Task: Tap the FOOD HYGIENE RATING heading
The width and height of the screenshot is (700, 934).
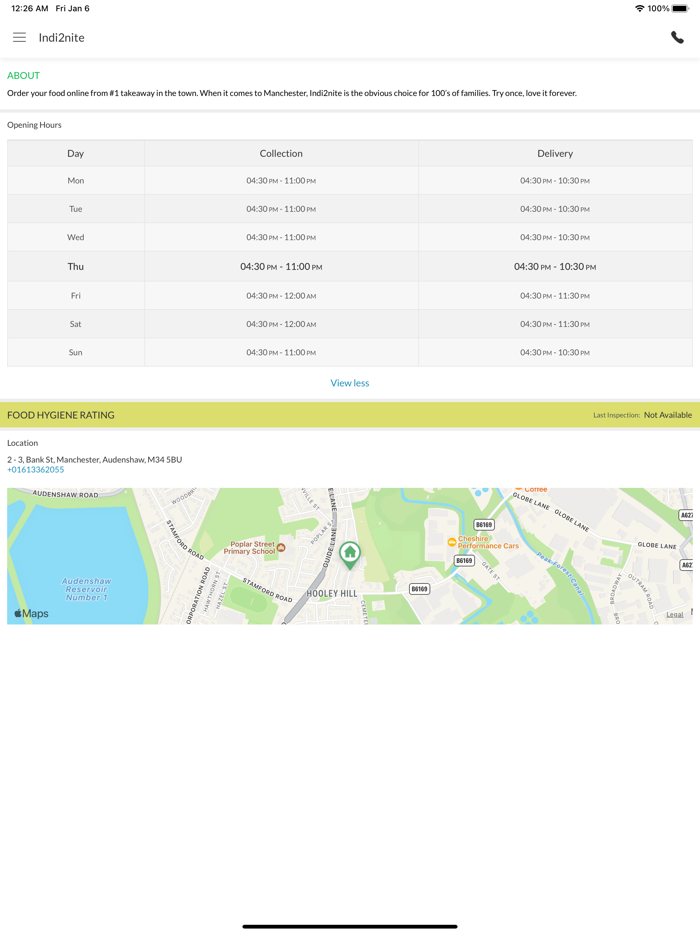Action: pos(61,415)
